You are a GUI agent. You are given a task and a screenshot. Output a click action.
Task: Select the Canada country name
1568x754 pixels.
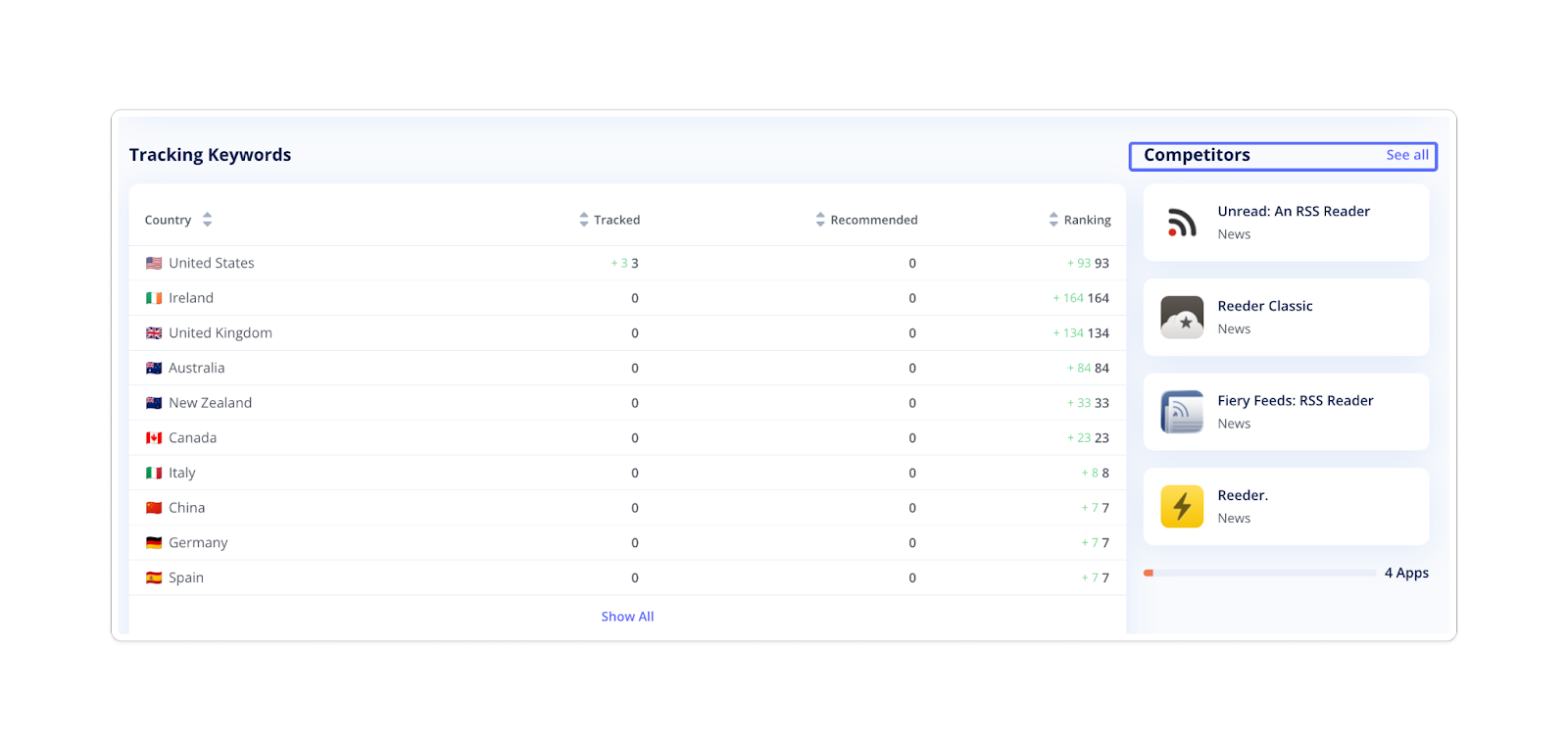pos(193,438)
